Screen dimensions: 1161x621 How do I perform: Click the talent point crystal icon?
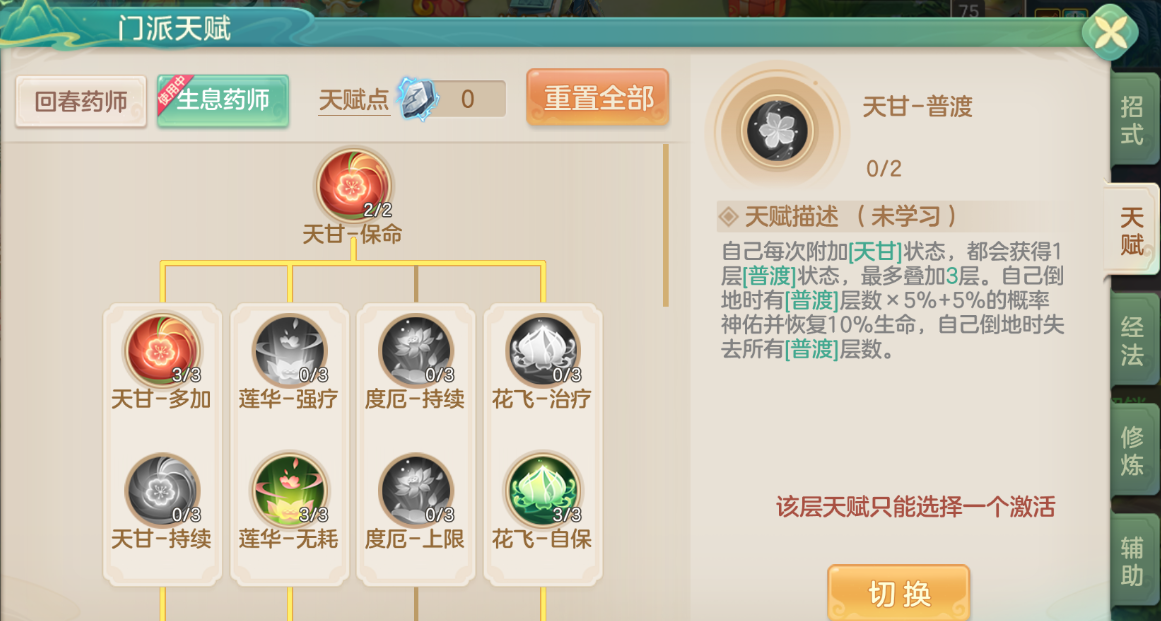(x=419, y=99)
